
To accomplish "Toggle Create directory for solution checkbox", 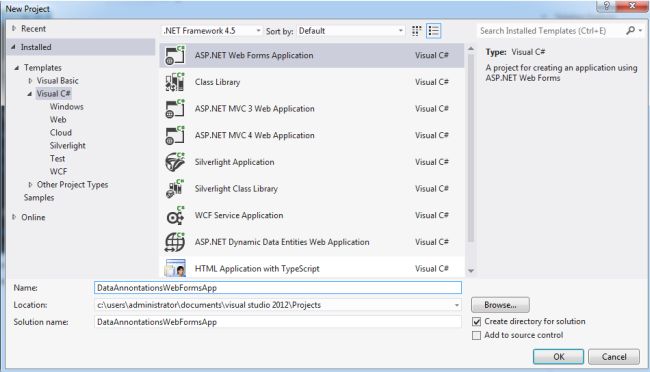I will [x=477, y=322].
